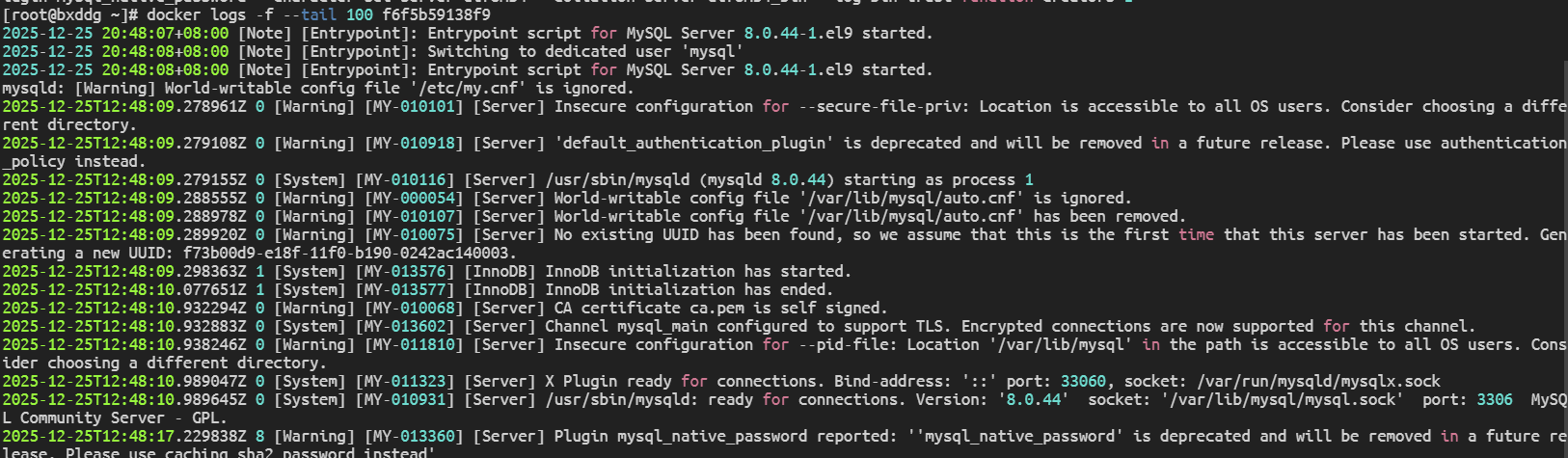Click the MY-010918 warning code
Screen dimensions: 1568x458
(x=414, y=143)
